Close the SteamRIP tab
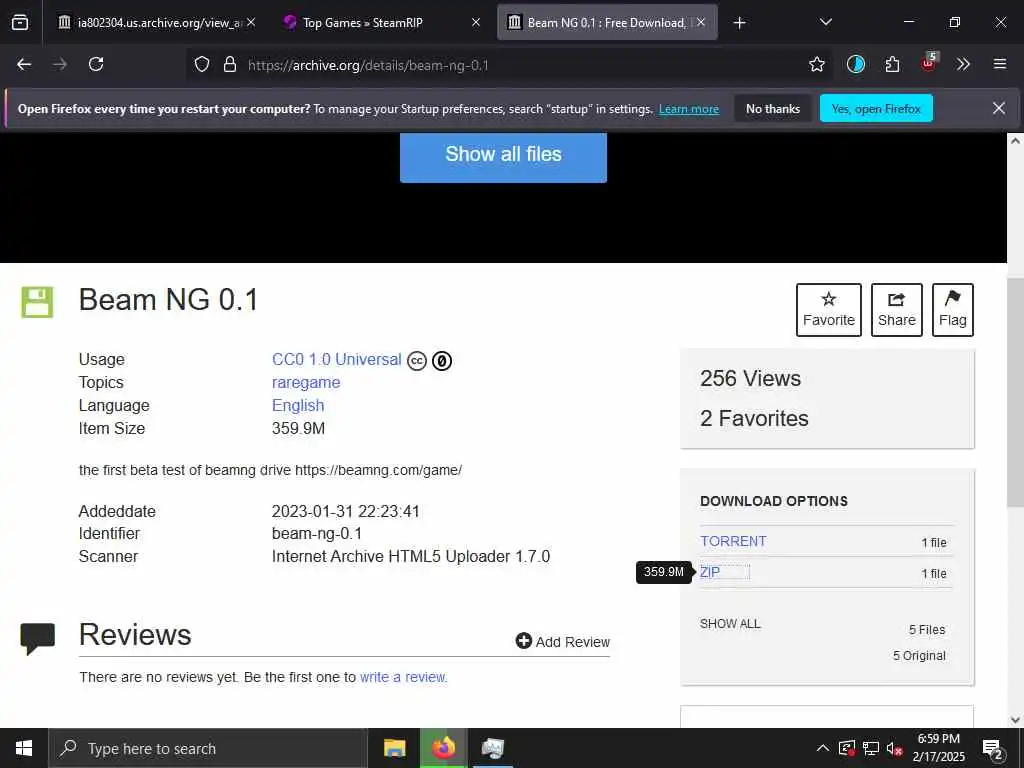 point(475,22)
